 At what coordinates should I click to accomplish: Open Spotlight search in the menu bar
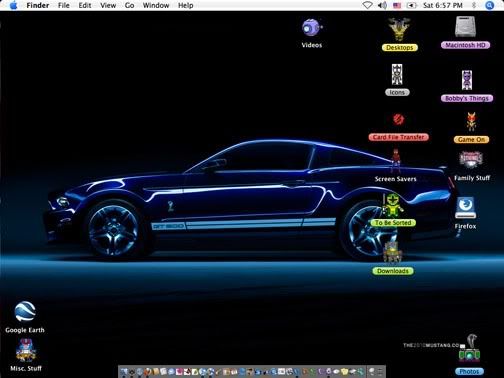click(489, 5)
